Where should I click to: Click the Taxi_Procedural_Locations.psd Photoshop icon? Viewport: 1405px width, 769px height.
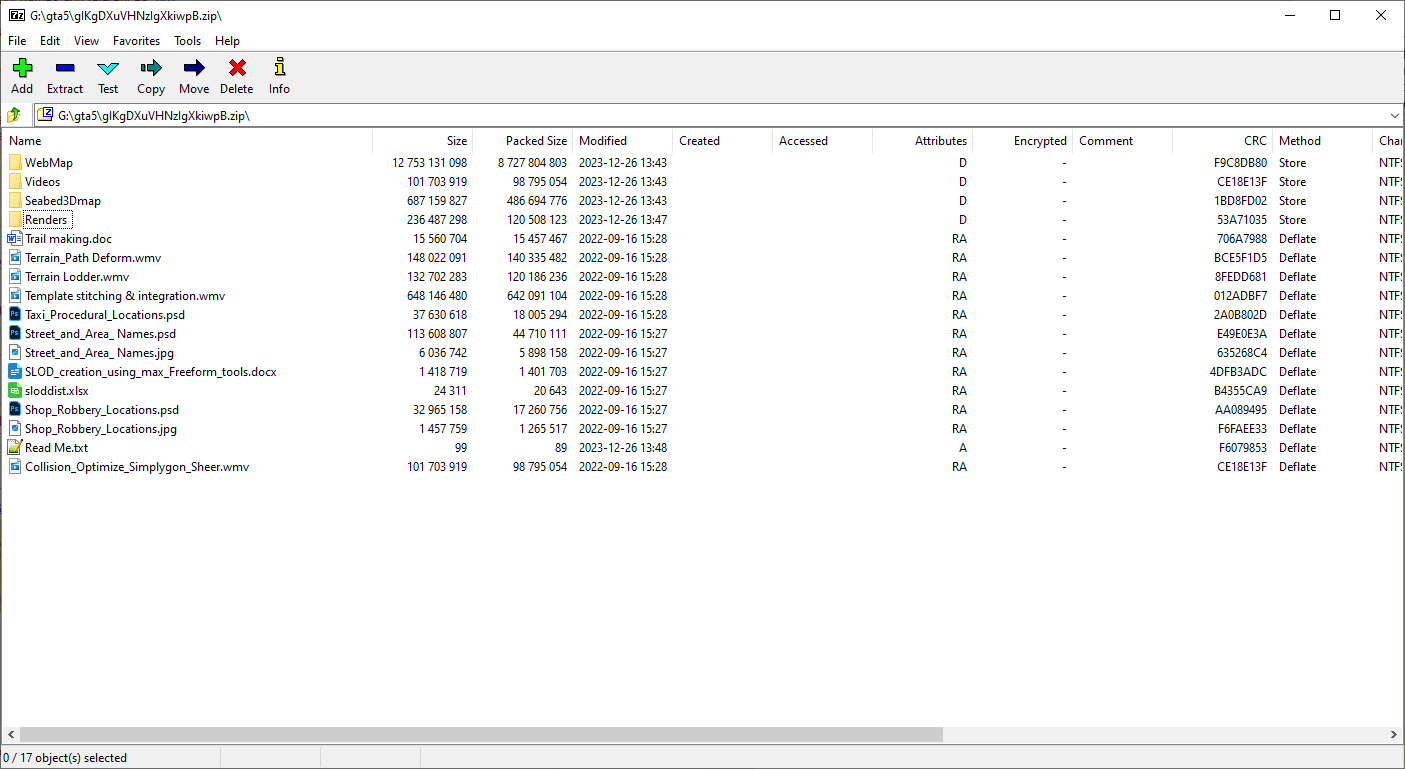[15, 314]
